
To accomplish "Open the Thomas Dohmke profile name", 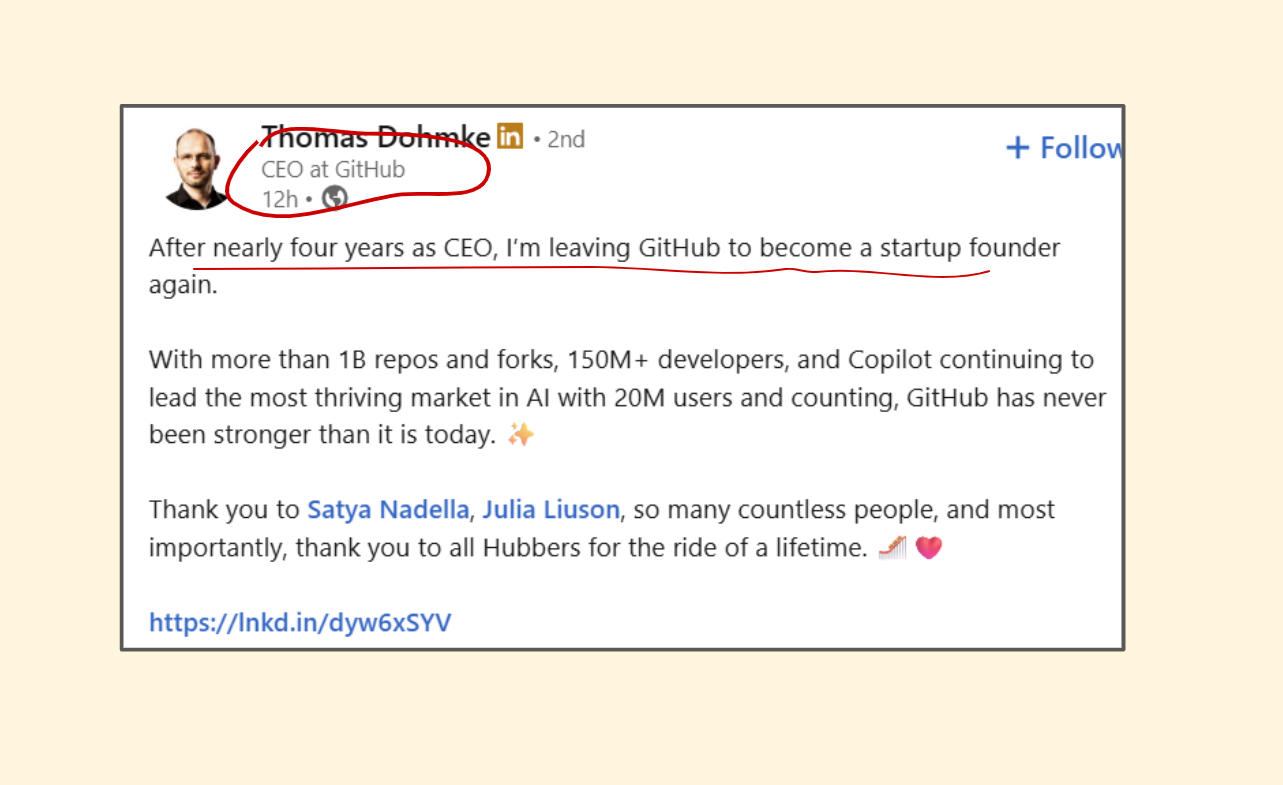I will click(x=376, y=137).
